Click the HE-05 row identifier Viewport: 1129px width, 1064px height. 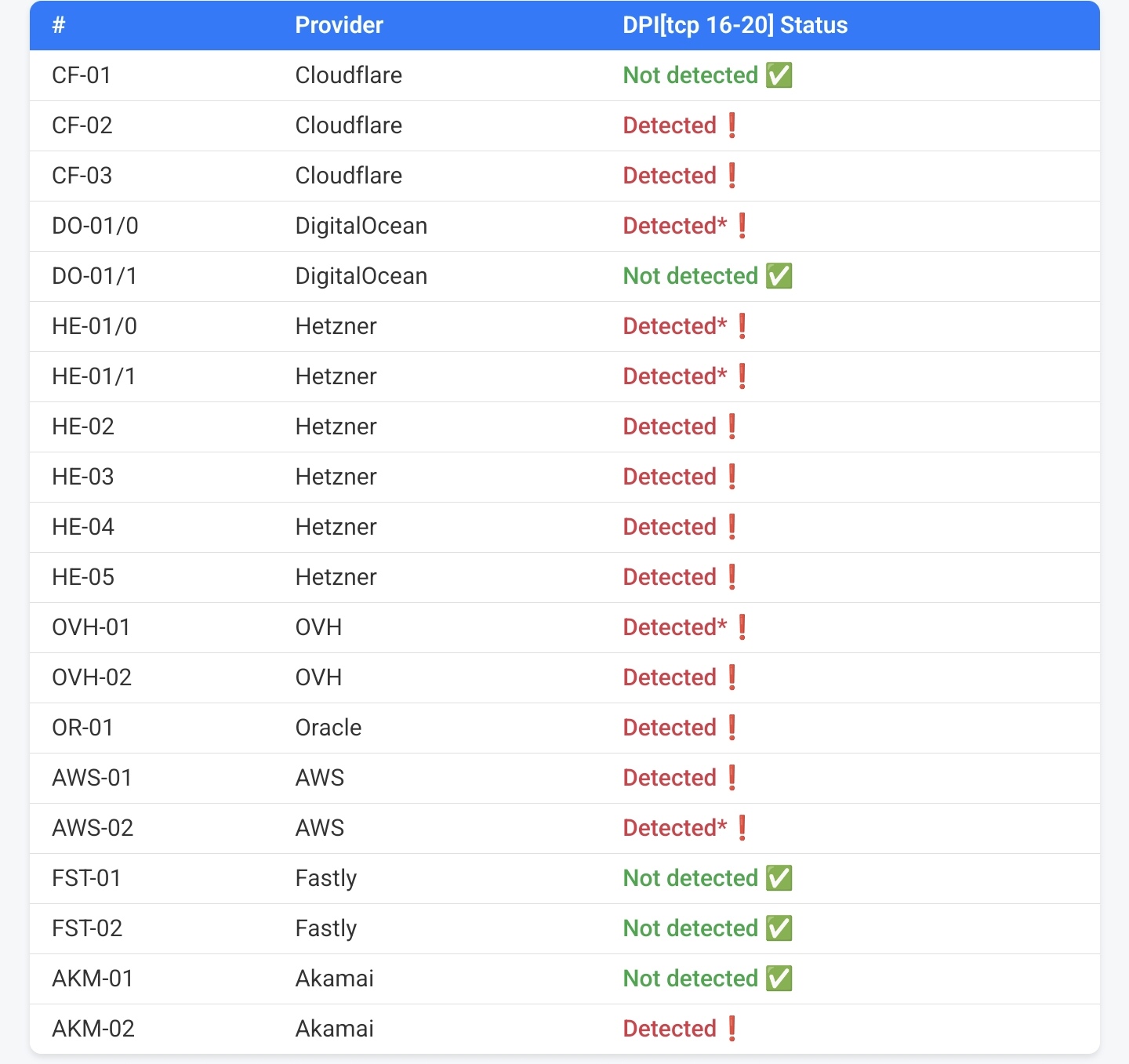(x=83, y=577)
